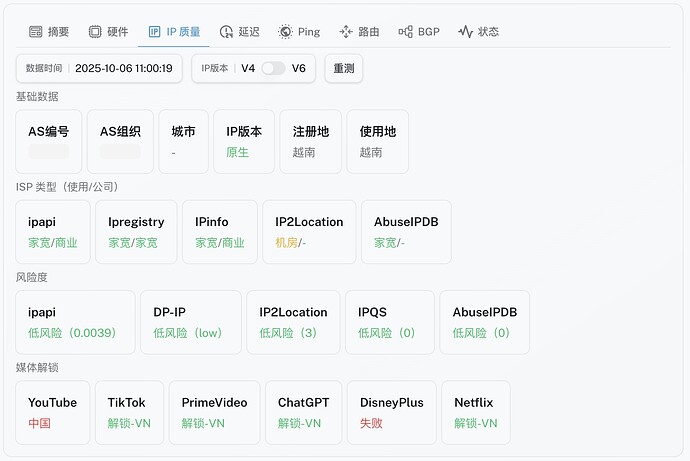Image resolution: width=690 pixels, height=461 pixels.
Task: Switch to the 硬件 tab
Action: point(109,32)
